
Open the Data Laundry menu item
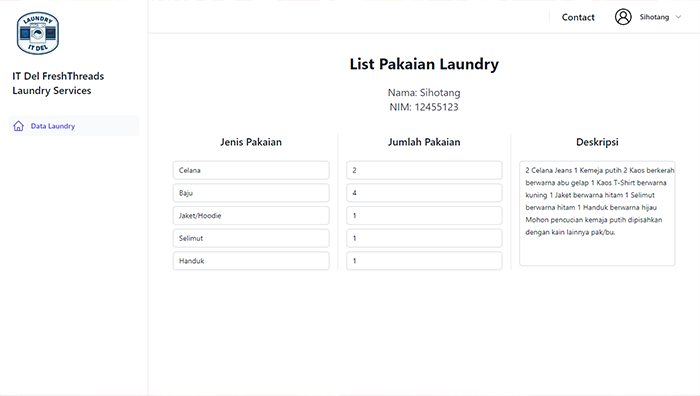[74, 126]
